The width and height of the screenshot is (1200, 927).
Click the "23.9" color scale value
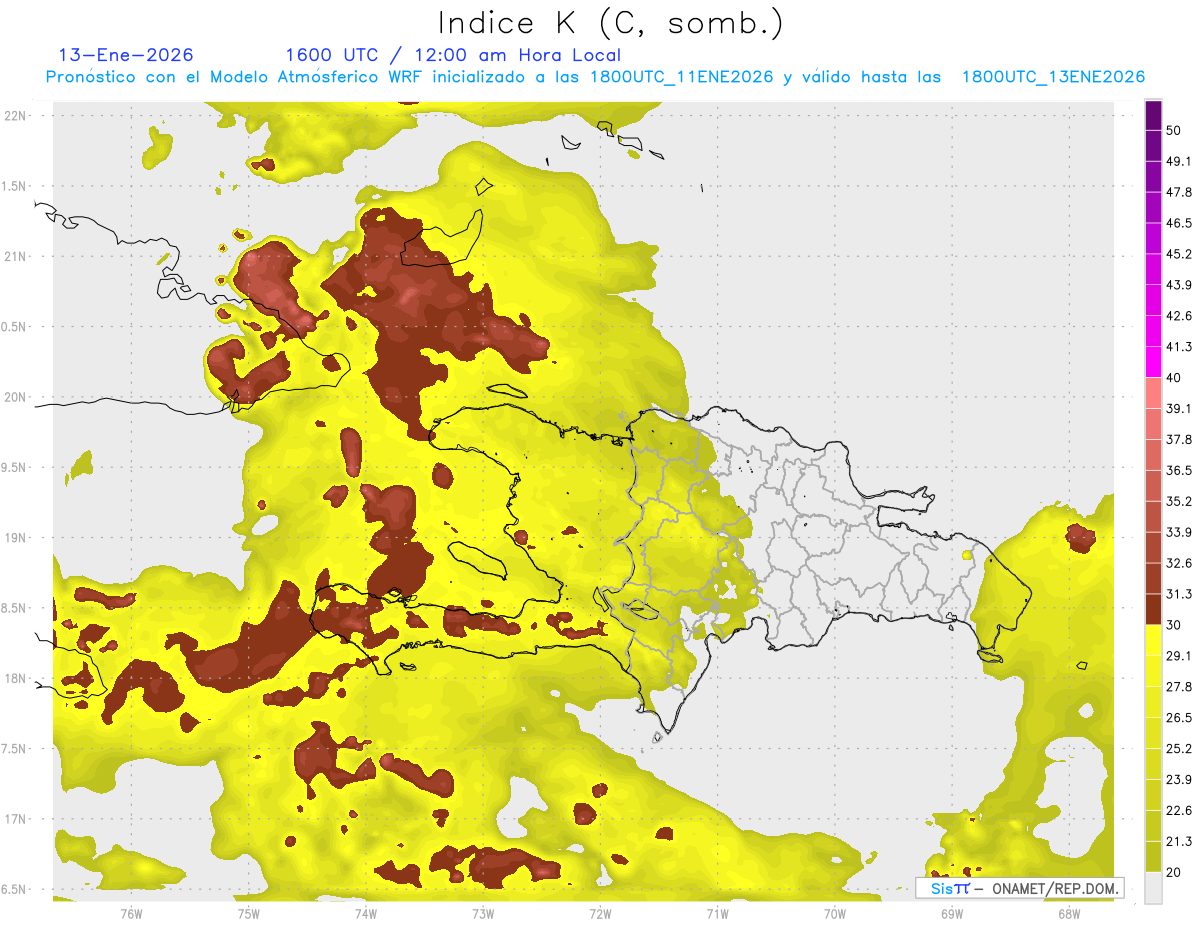pyautogui.click(x=1179, y=780)
